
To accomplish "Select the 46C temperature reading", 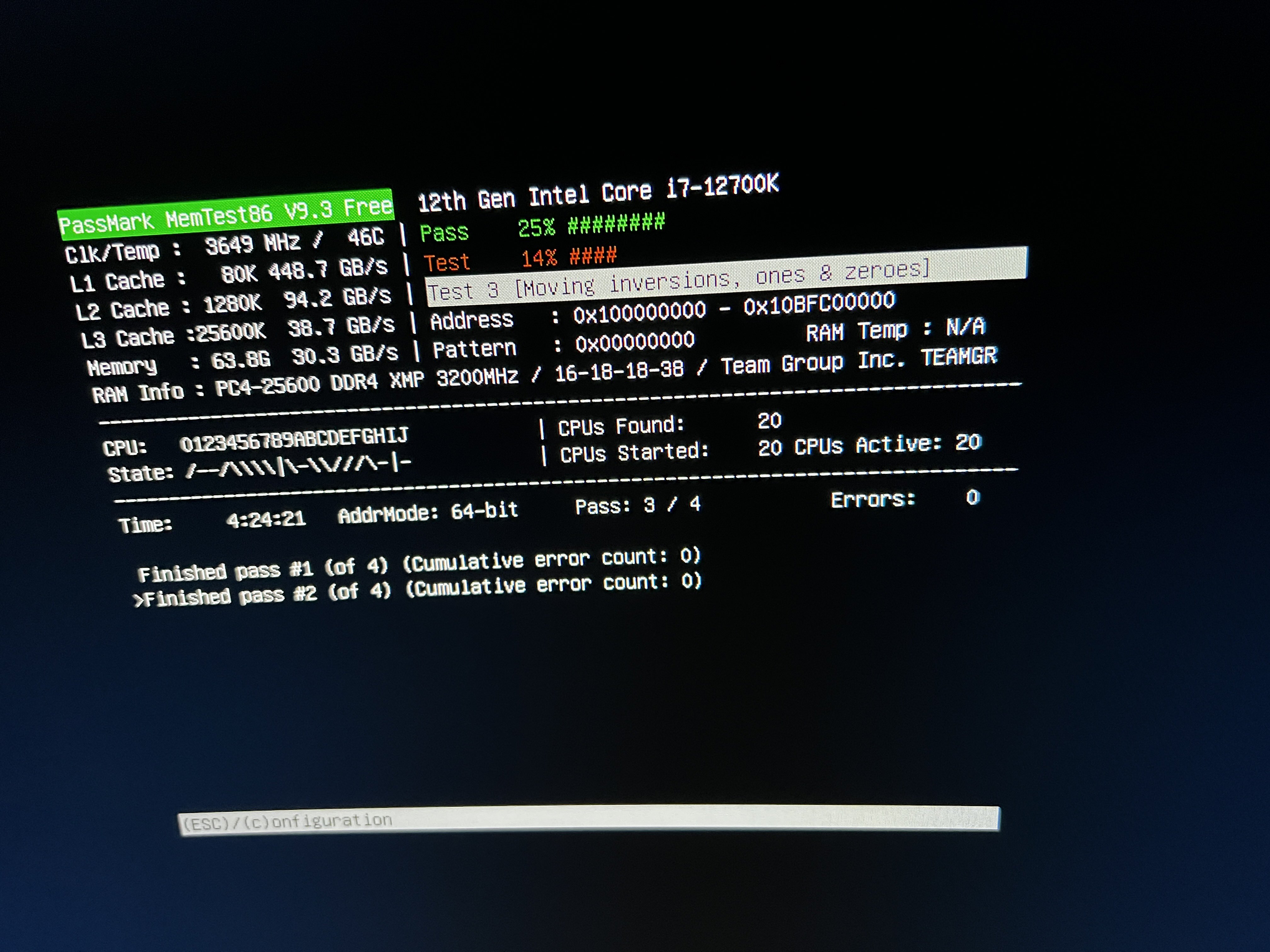I will coord(366,237).
